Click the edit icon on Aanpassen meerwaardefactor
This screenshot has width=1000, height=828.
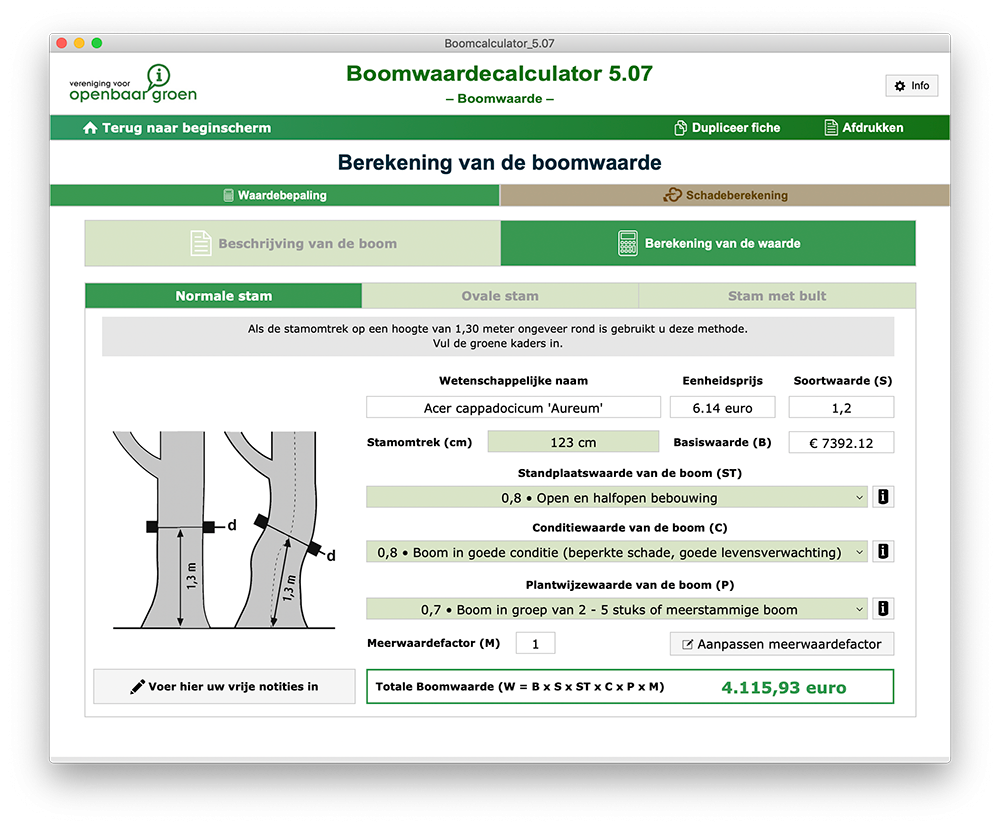pyautogui.click(x=688, y=644)
